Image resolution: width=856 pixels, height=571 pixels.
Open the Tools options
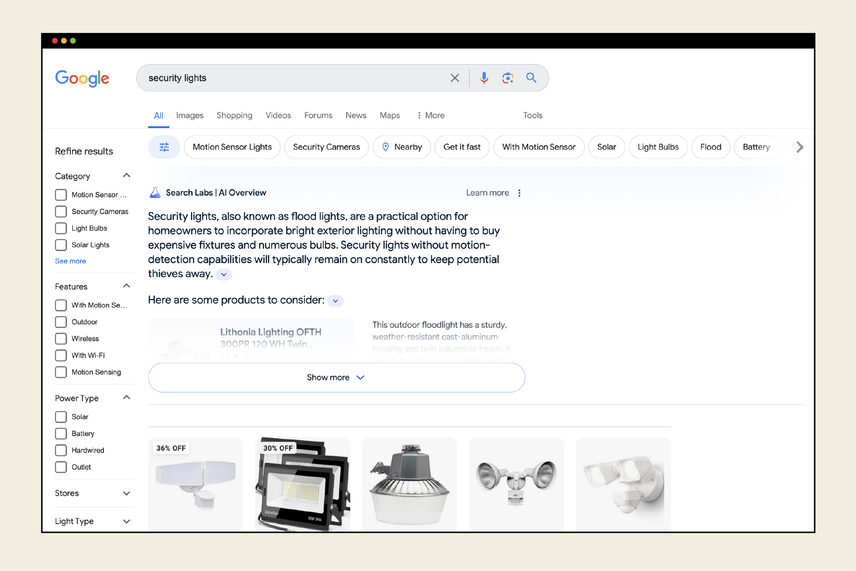click(x=532, y=115)
